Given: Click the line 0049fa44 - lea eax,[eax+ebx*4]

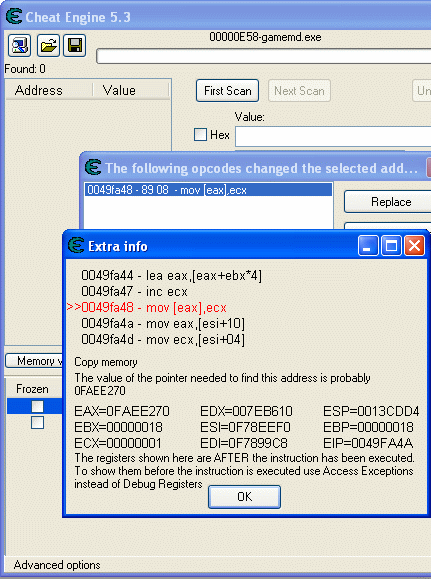Looking at the screenshot, I should [171, 275].
